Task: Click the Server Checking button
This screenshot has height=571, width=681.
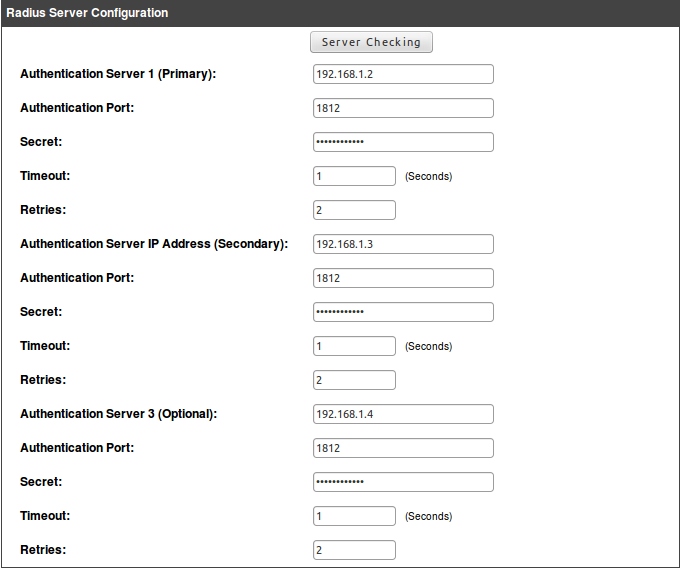Action: click(372, 42)
